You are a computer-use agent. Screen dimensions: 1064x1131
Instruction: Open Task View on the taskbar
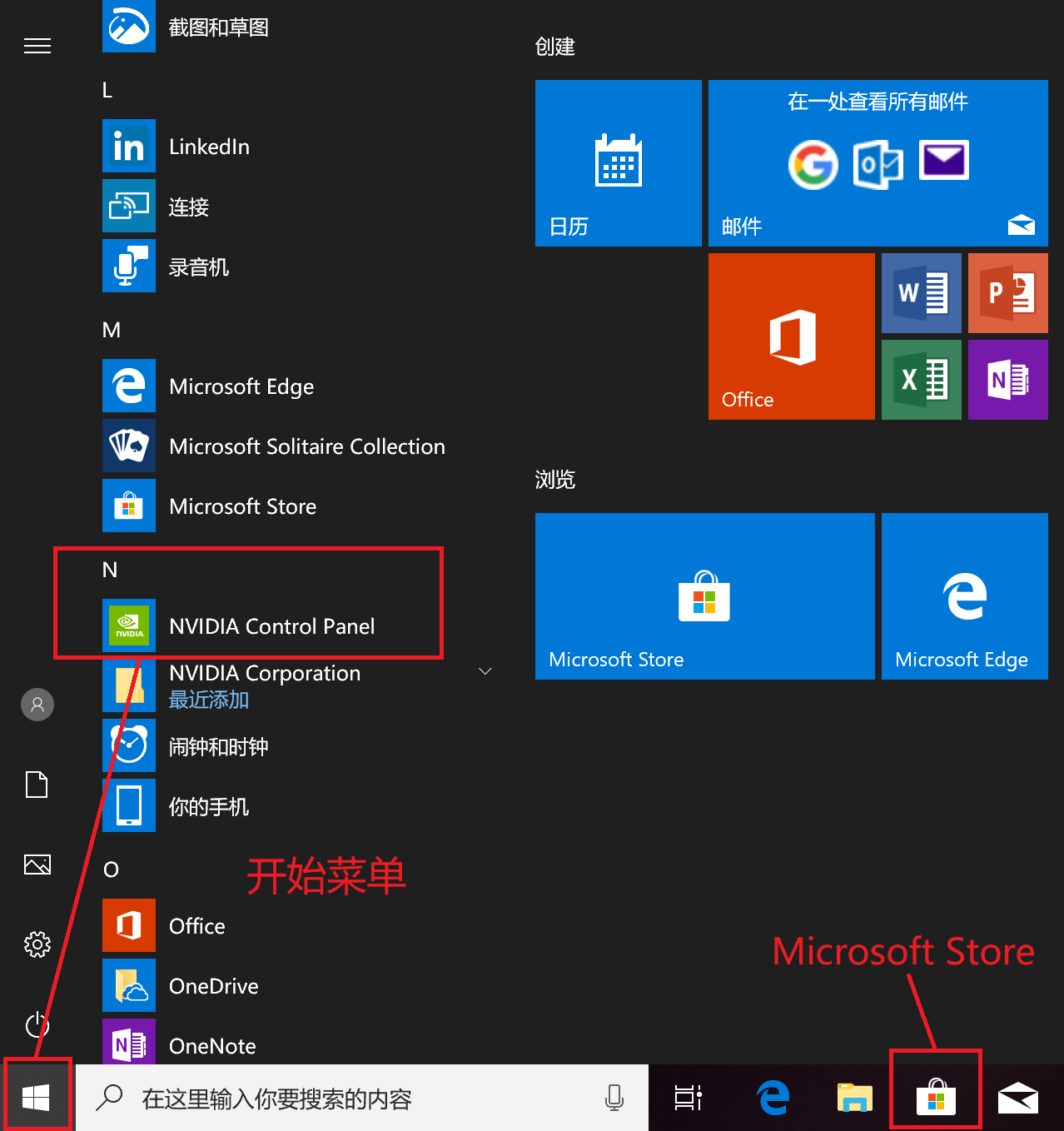(688, 1098)
